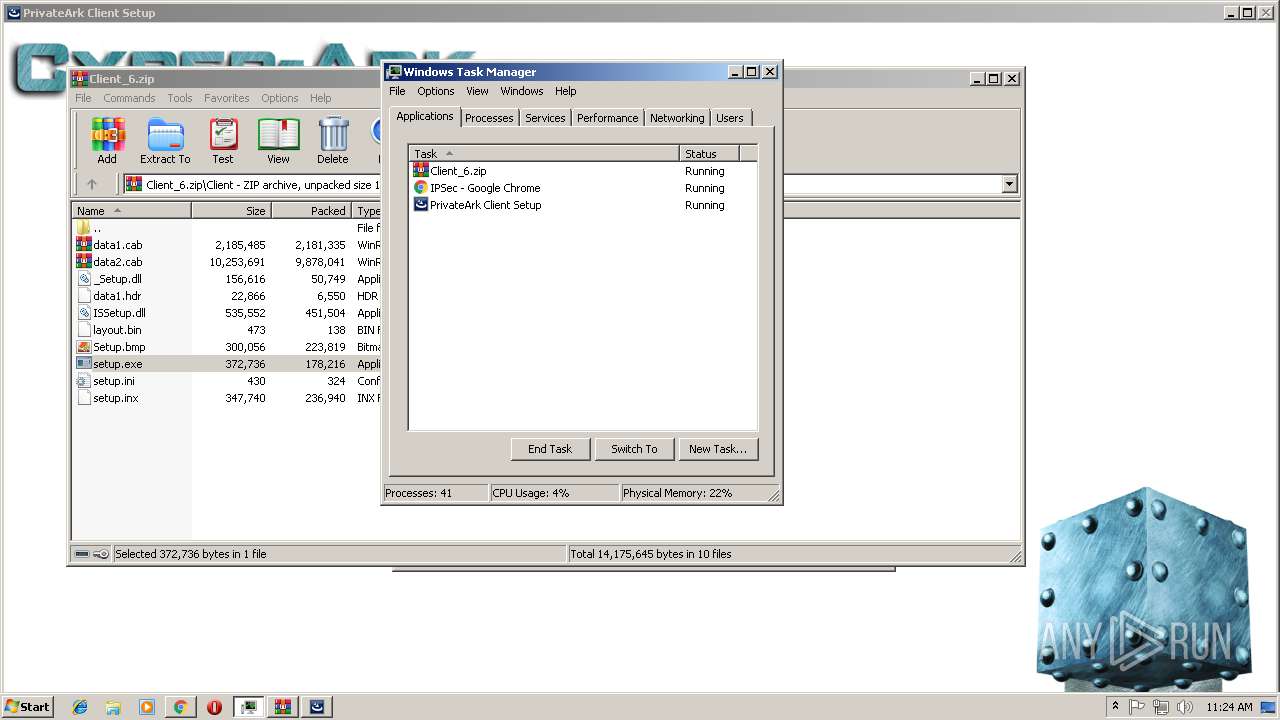
Task: Switch to Google Chrome on the taskbar
Action: click(x=180, y=707)
